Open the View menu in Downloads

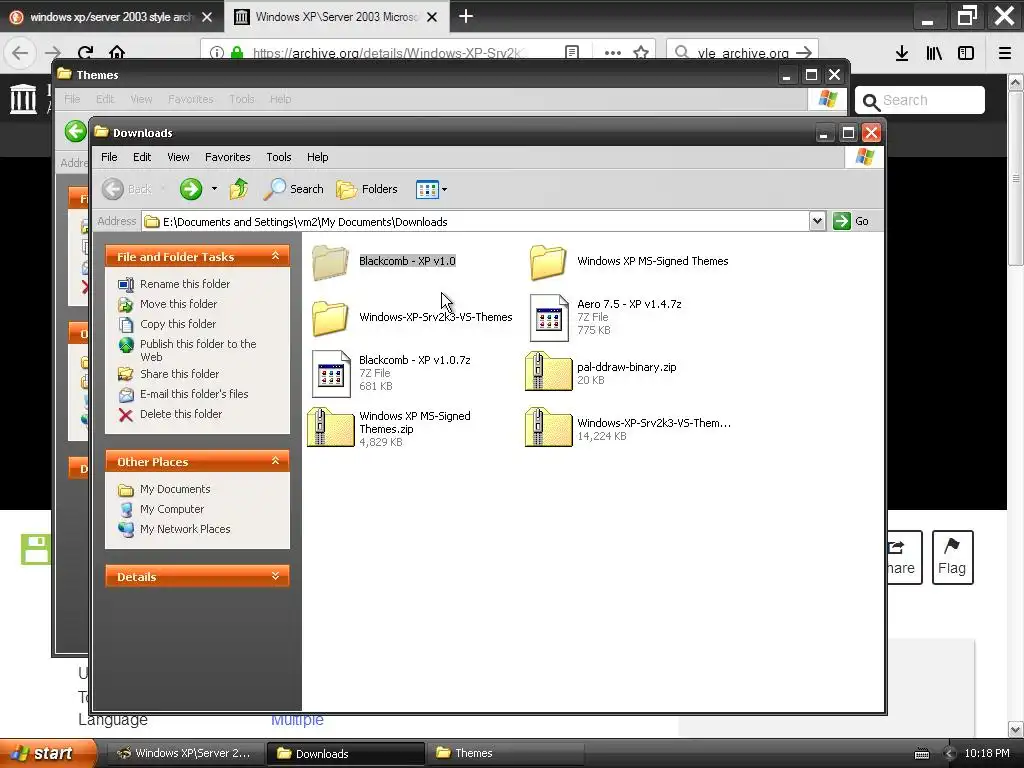(178, 157)
